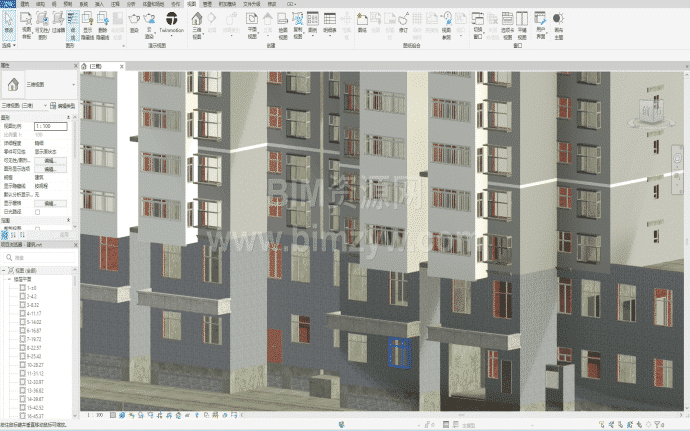Click the Twinmotion ribbon icon
Viewport: 690px width, 431px height.
coord(172,22)
